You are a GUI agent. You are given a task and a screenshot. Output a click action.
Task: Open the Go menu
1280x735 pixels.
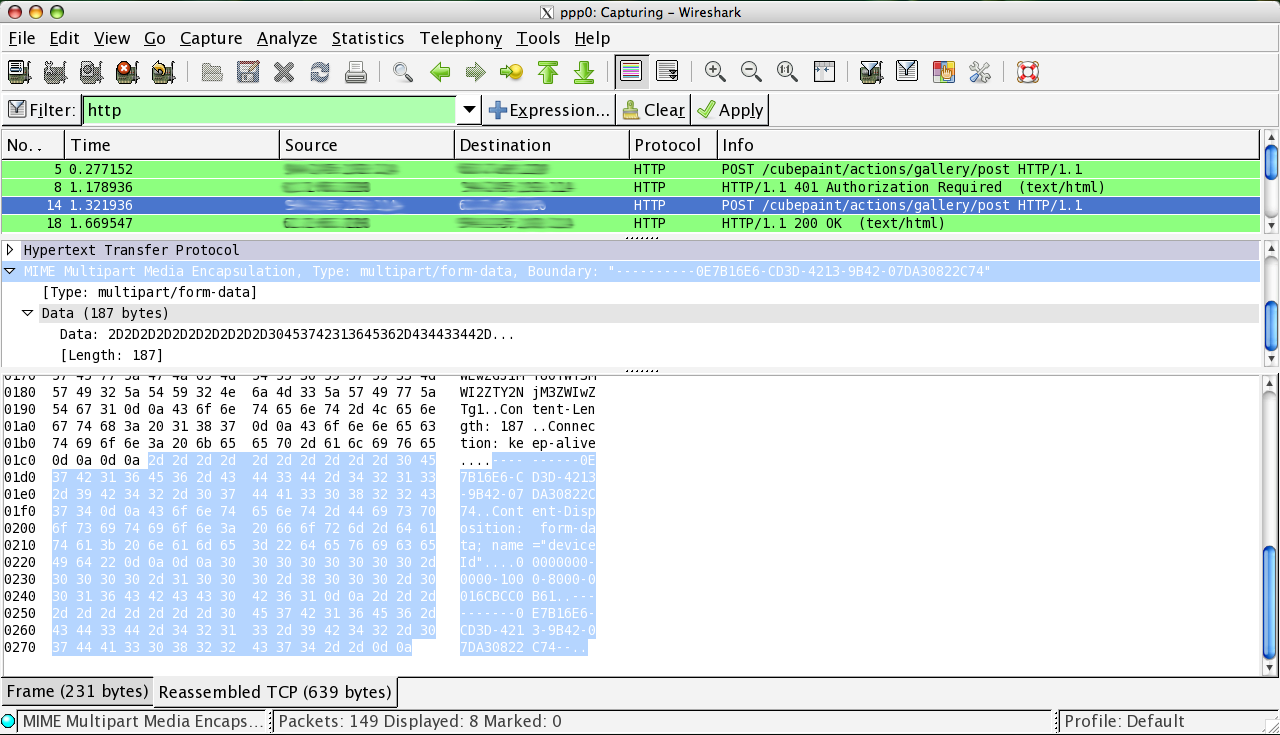155,38
